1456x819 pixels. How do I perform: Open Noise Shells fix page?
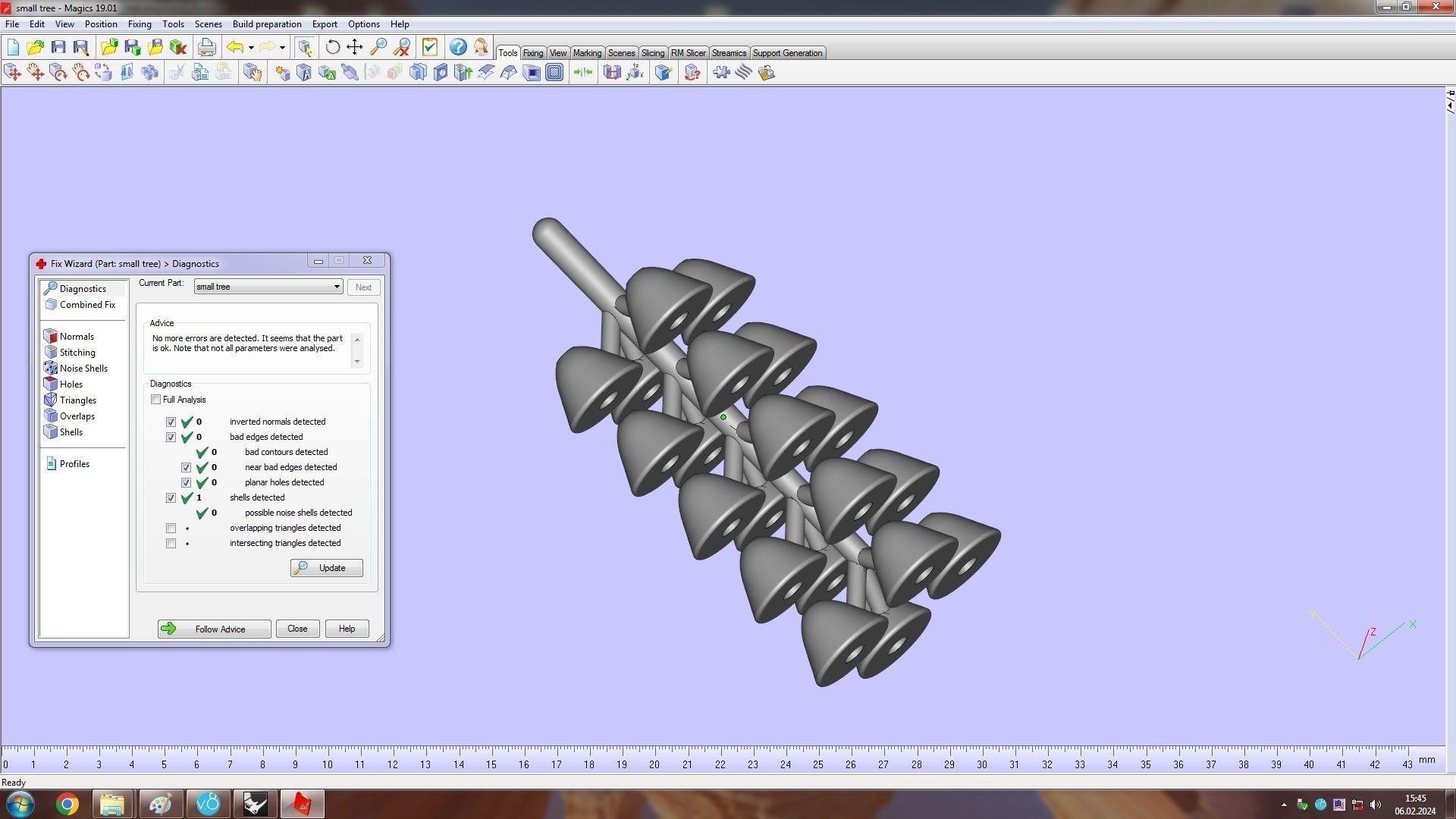83,369
